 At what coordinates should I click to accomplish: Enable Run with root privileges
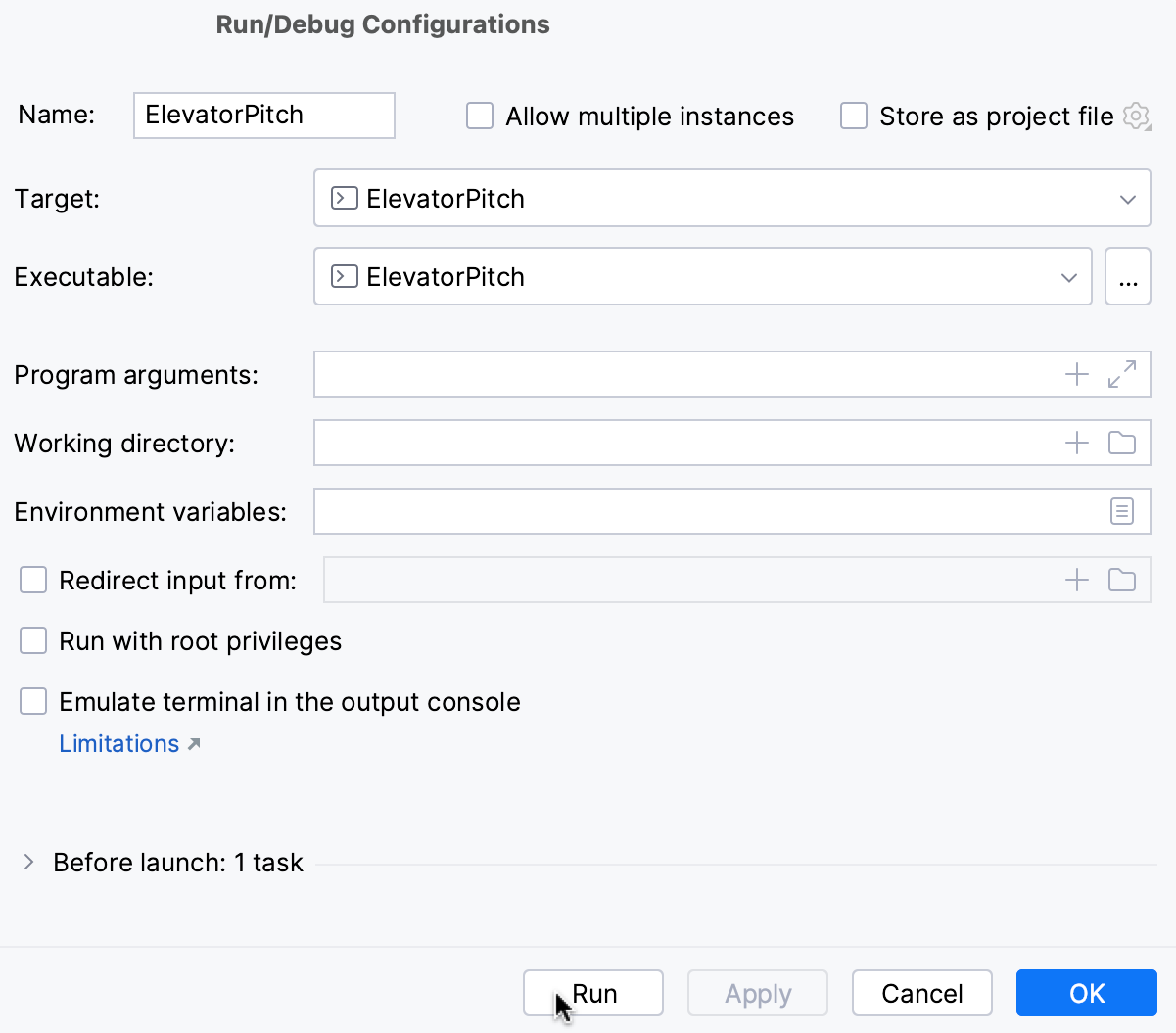(33, 640)
